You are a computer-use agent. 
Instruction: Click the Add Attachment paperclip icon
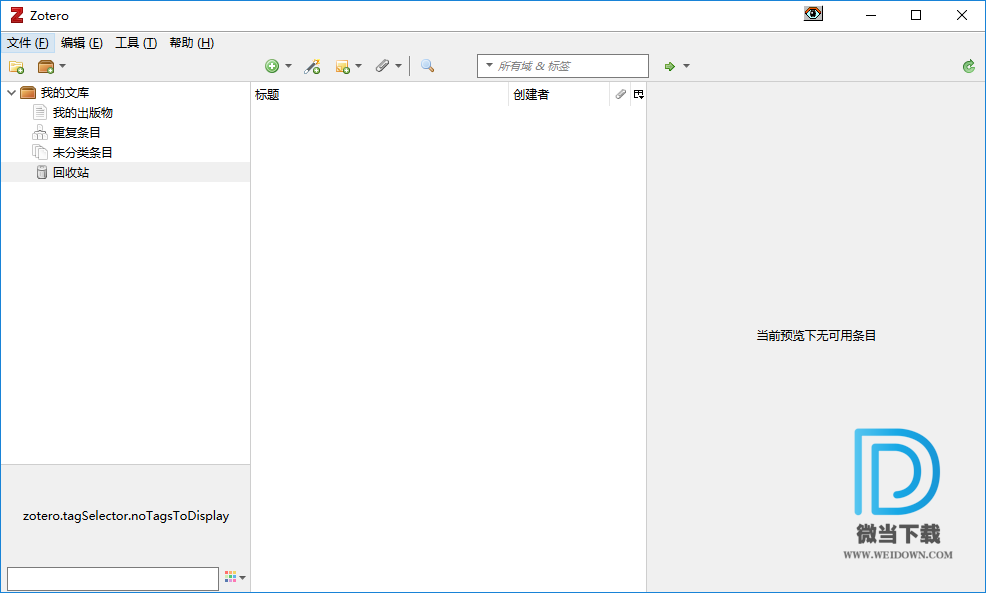[x=382, y=65]
